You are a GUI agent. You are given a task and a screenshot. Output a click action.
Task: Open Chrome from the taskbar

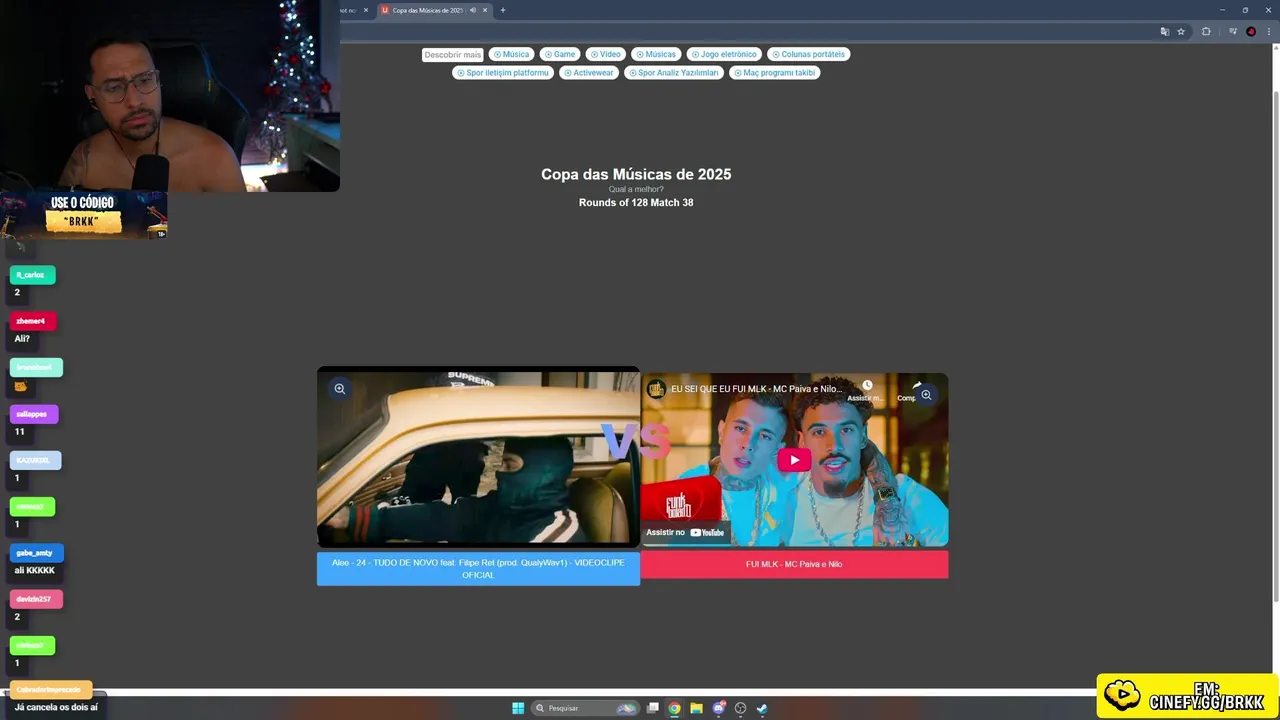pyautogui.click(x=675, y=708)
